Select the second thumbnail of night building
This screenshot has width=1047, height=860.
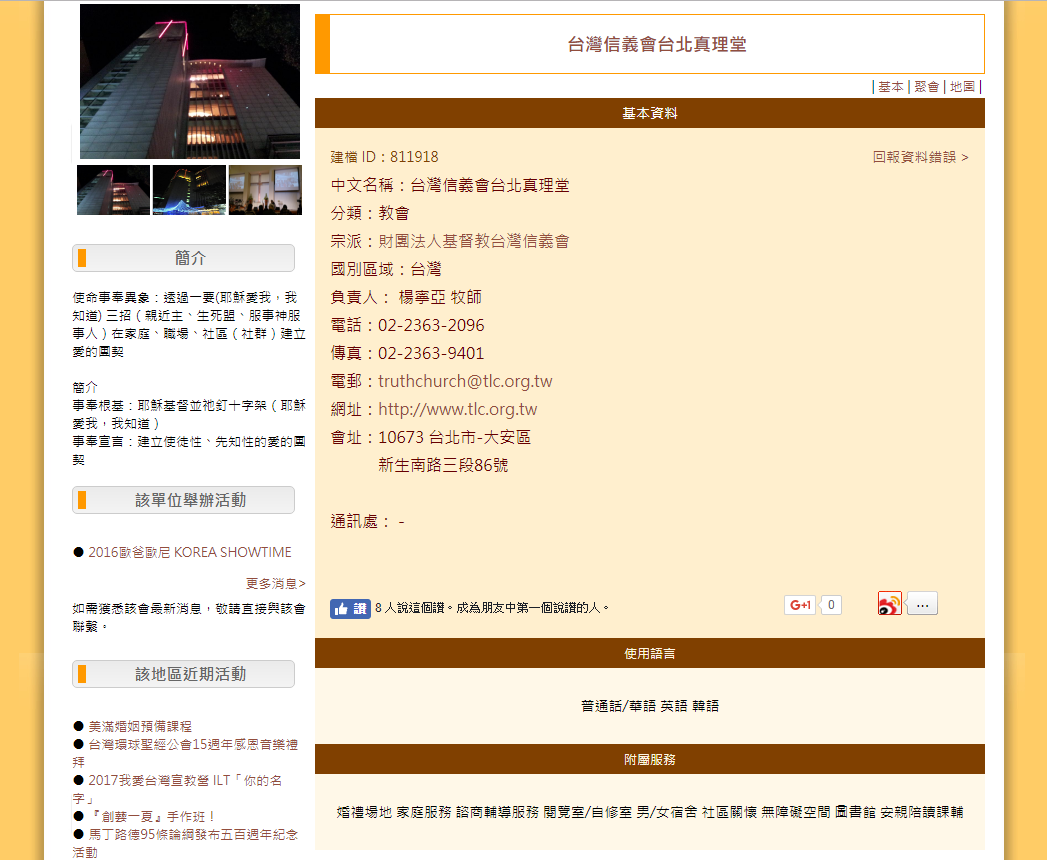pos(189,190)
